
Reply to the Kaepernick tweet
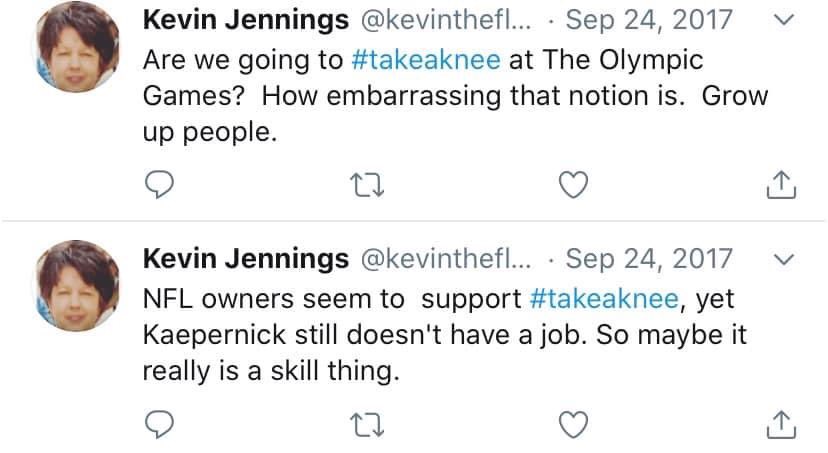pyautogui.click(x=162, y=425)
